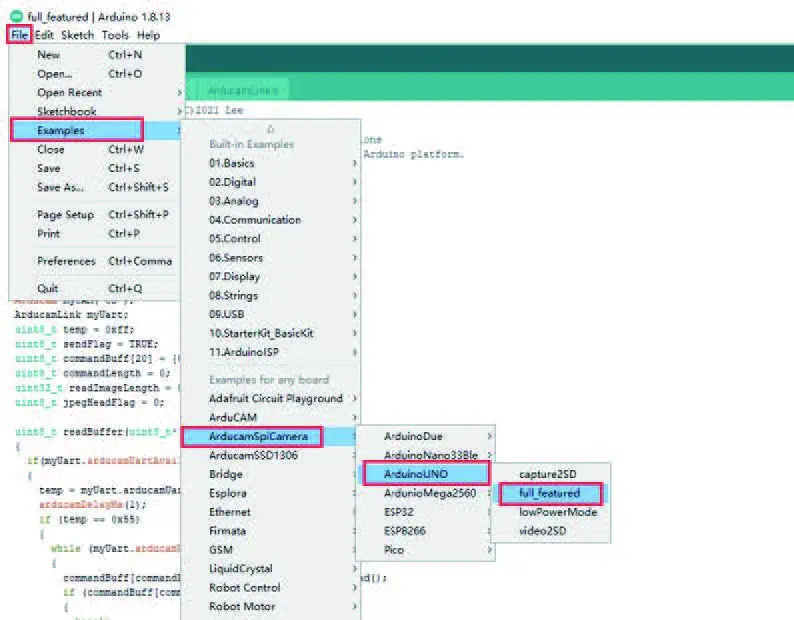Open the File menu
The width and height of the screenshot is (794, 620).
tap(19, 35)
